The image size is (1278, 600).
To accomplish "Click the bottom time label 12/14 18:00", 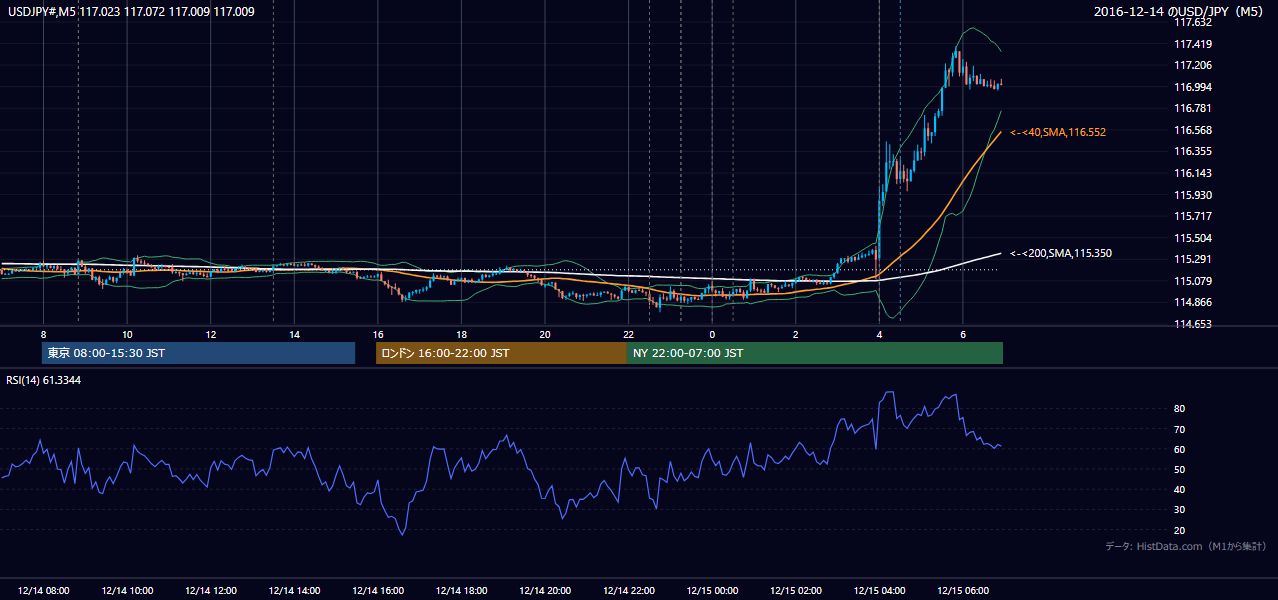I will coord(461,591).
